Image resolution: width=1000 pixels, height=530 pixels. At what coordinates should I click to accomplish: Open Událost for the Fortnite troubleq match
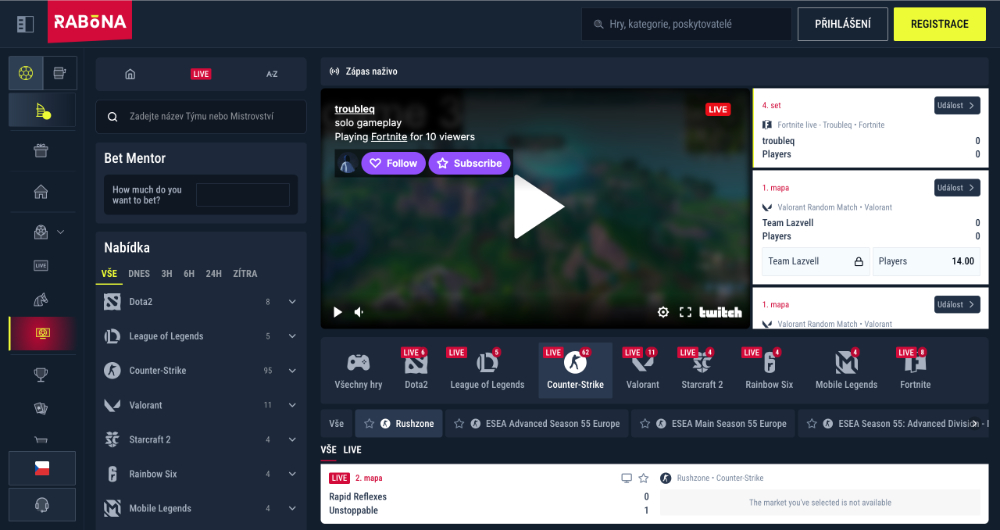click(957, 105)
